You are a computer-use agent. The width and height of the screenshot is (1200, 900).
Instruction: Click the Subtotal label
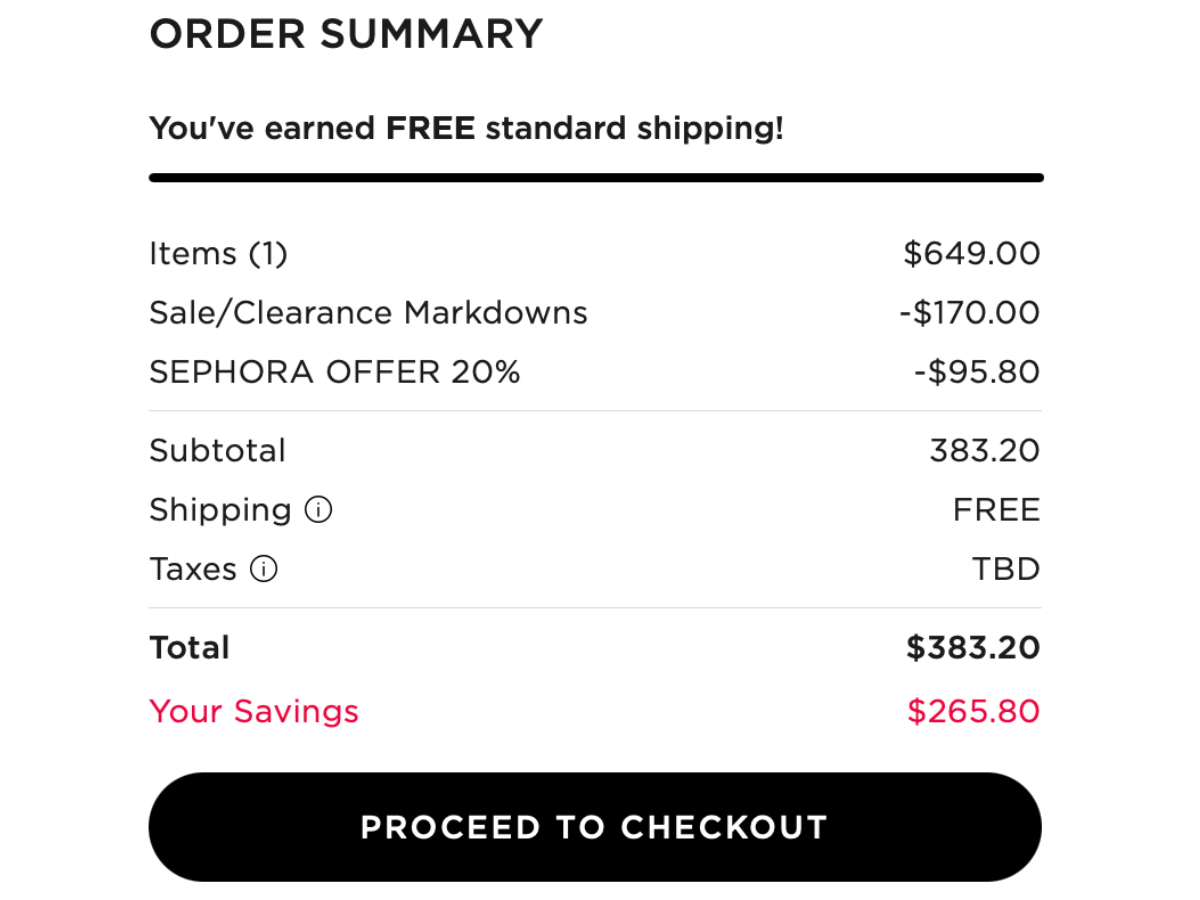coord(217,450)
